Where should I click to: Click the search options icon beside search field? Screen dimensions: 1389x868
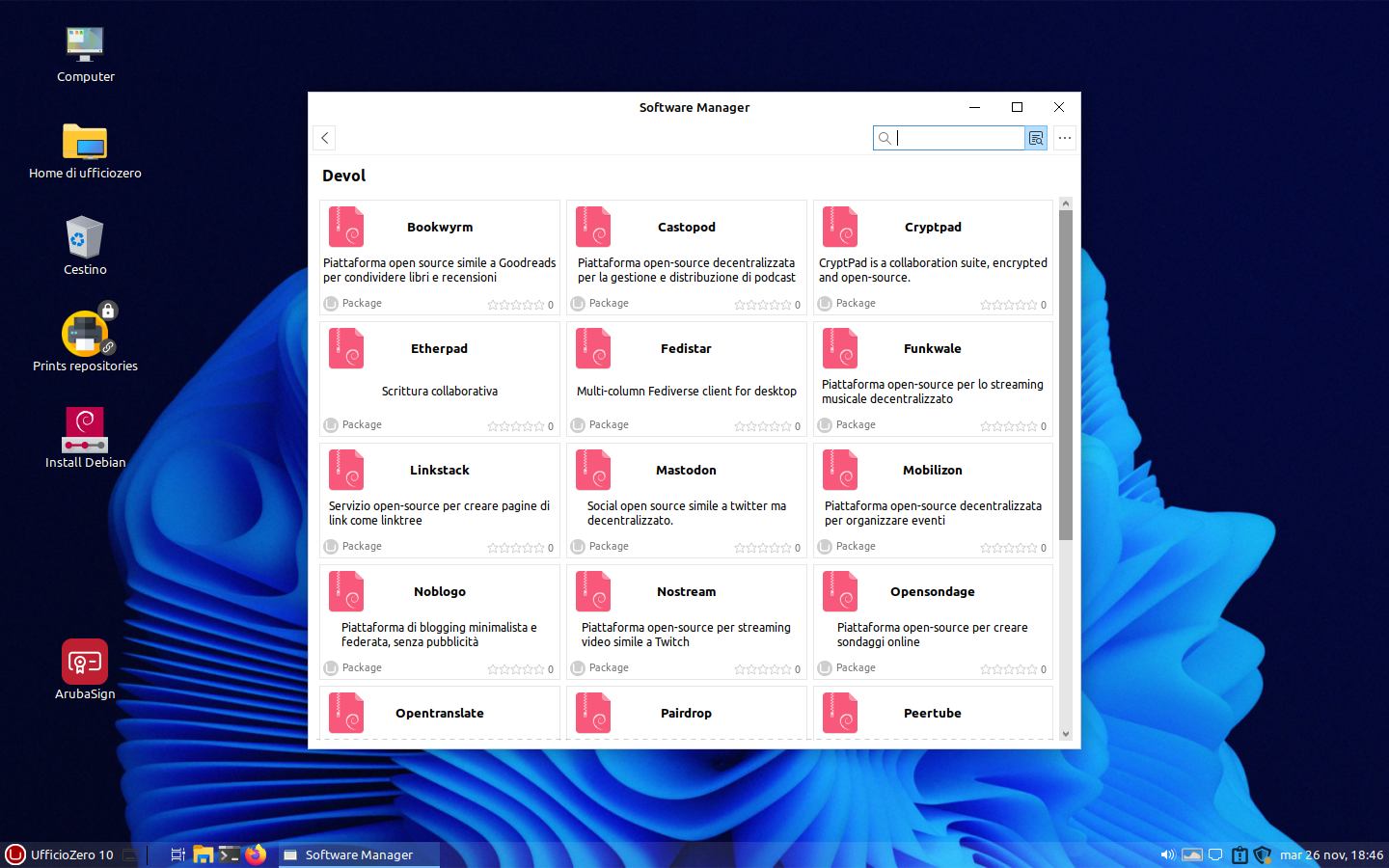1036,138
